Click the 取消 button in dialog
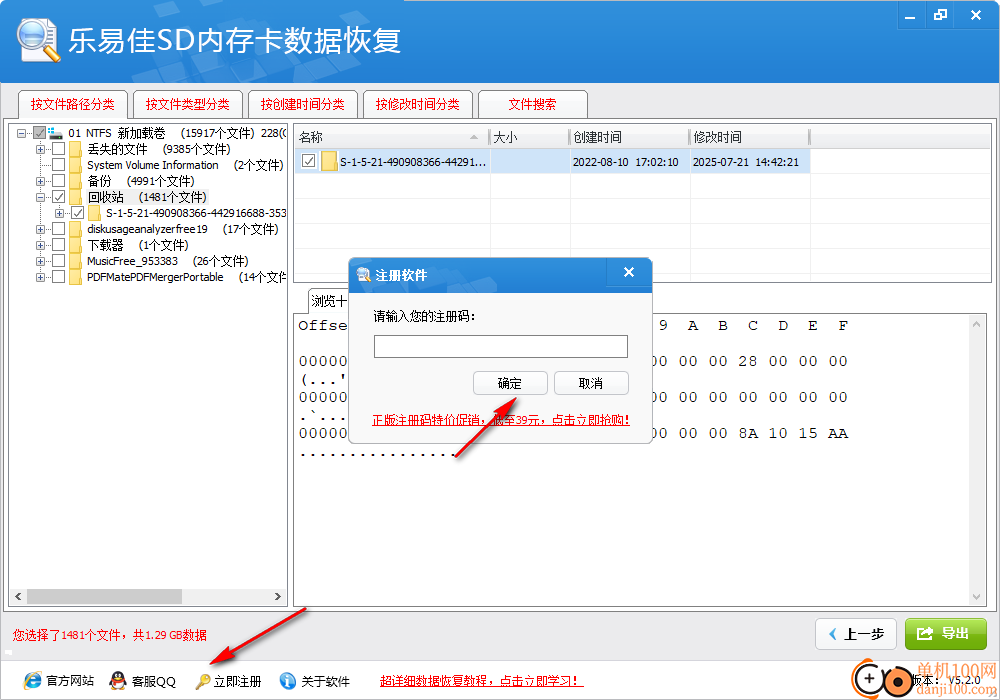The width and height of the screenshot is (1000, 700). 591,383
